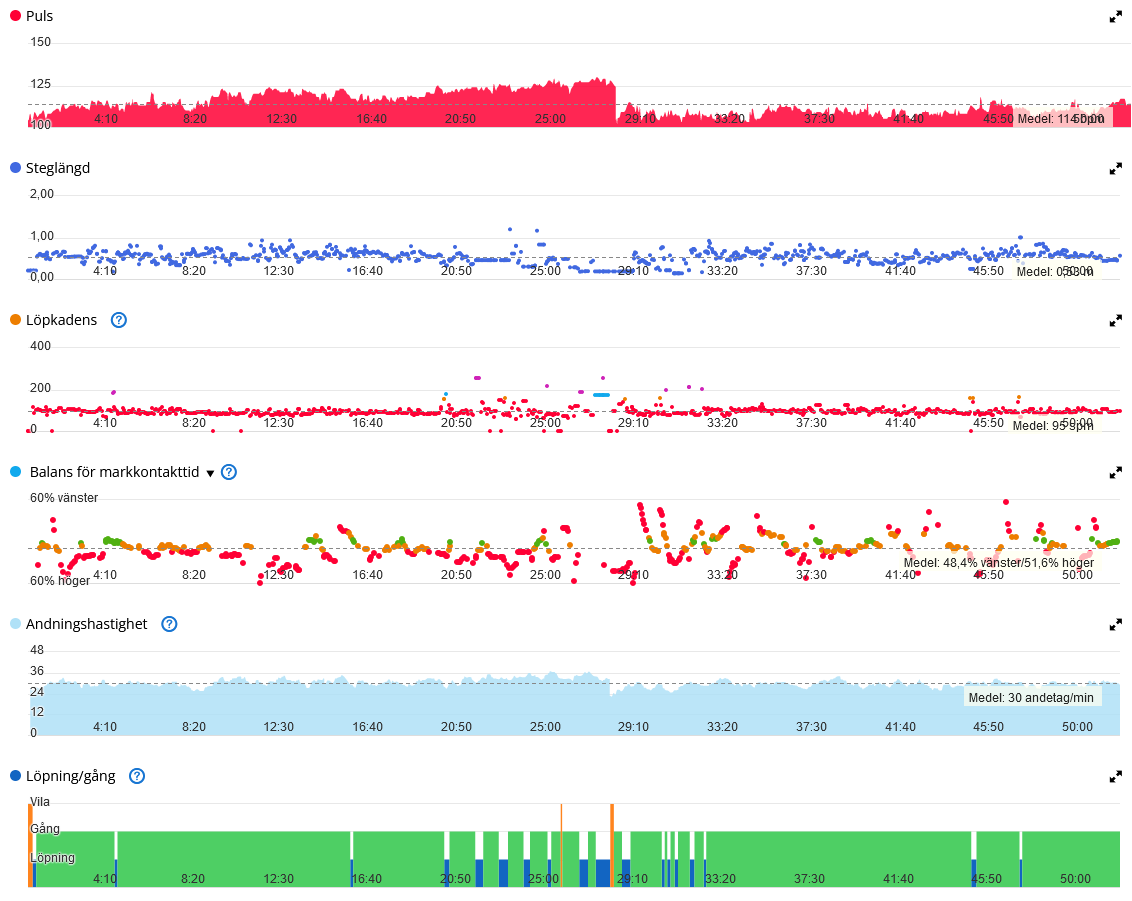This screenshot has width=1132, height=901.
Task: Click the Balans för markkontakttid legend dot
Action: 15,471
